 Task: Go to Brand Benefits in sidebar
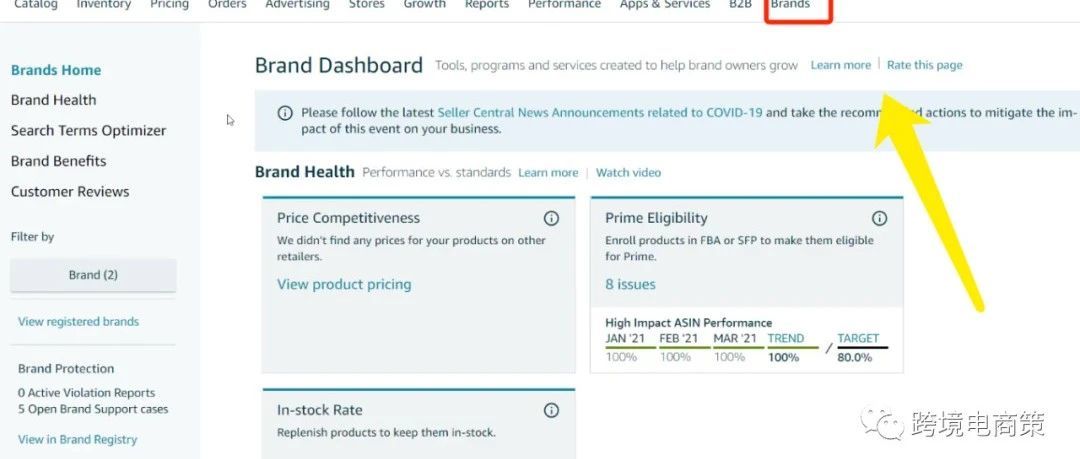(x=58, y=161)
